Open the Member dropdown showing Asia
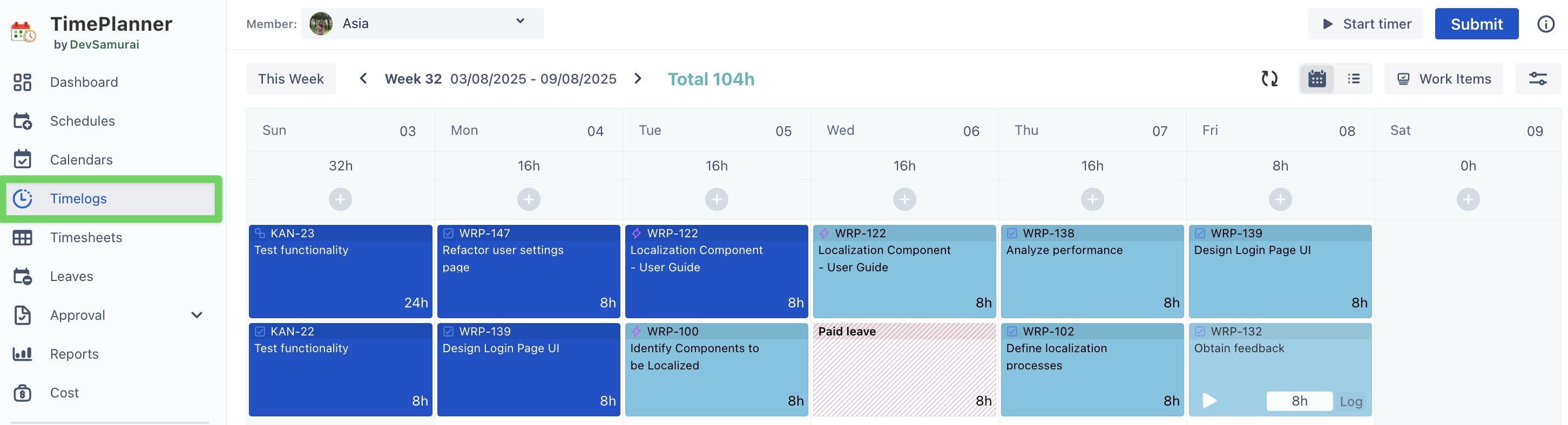1568x425 pixels. [422, 24]
